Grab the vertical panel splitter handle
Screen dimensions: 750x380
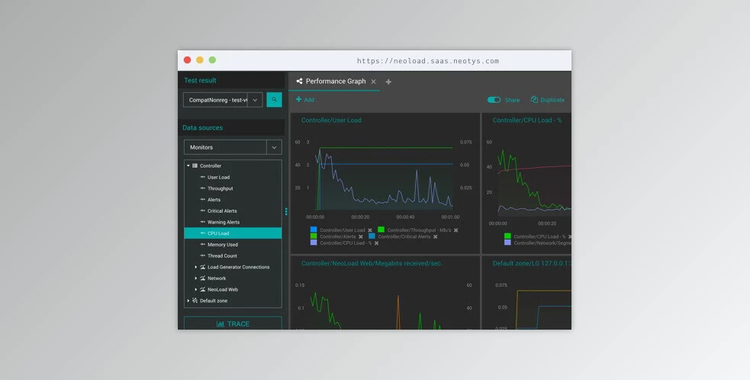click(x=286, y=211)
